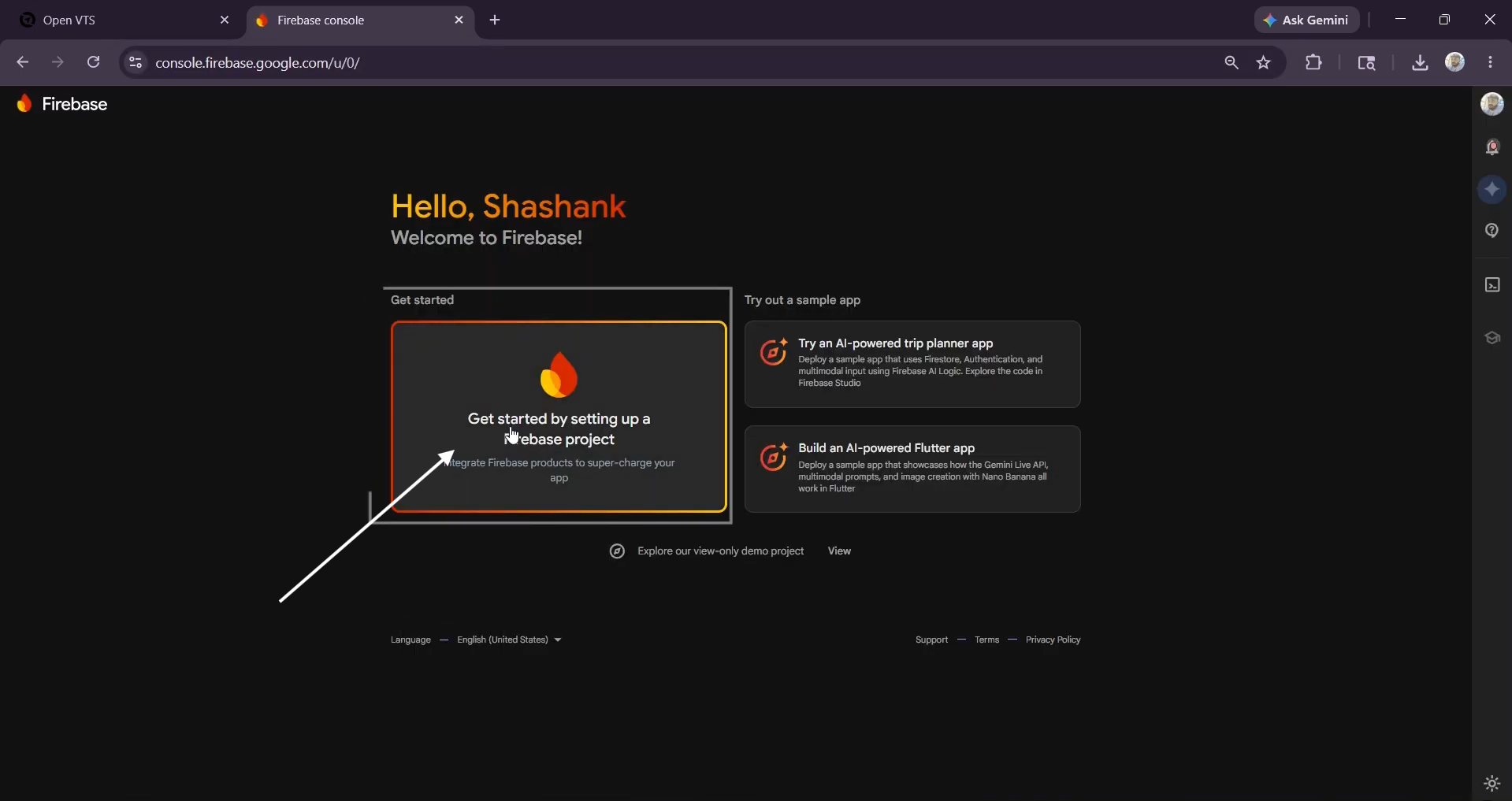Click the Flutter app card's sparkle icon
1512x801 pixels.
point(773,457)
